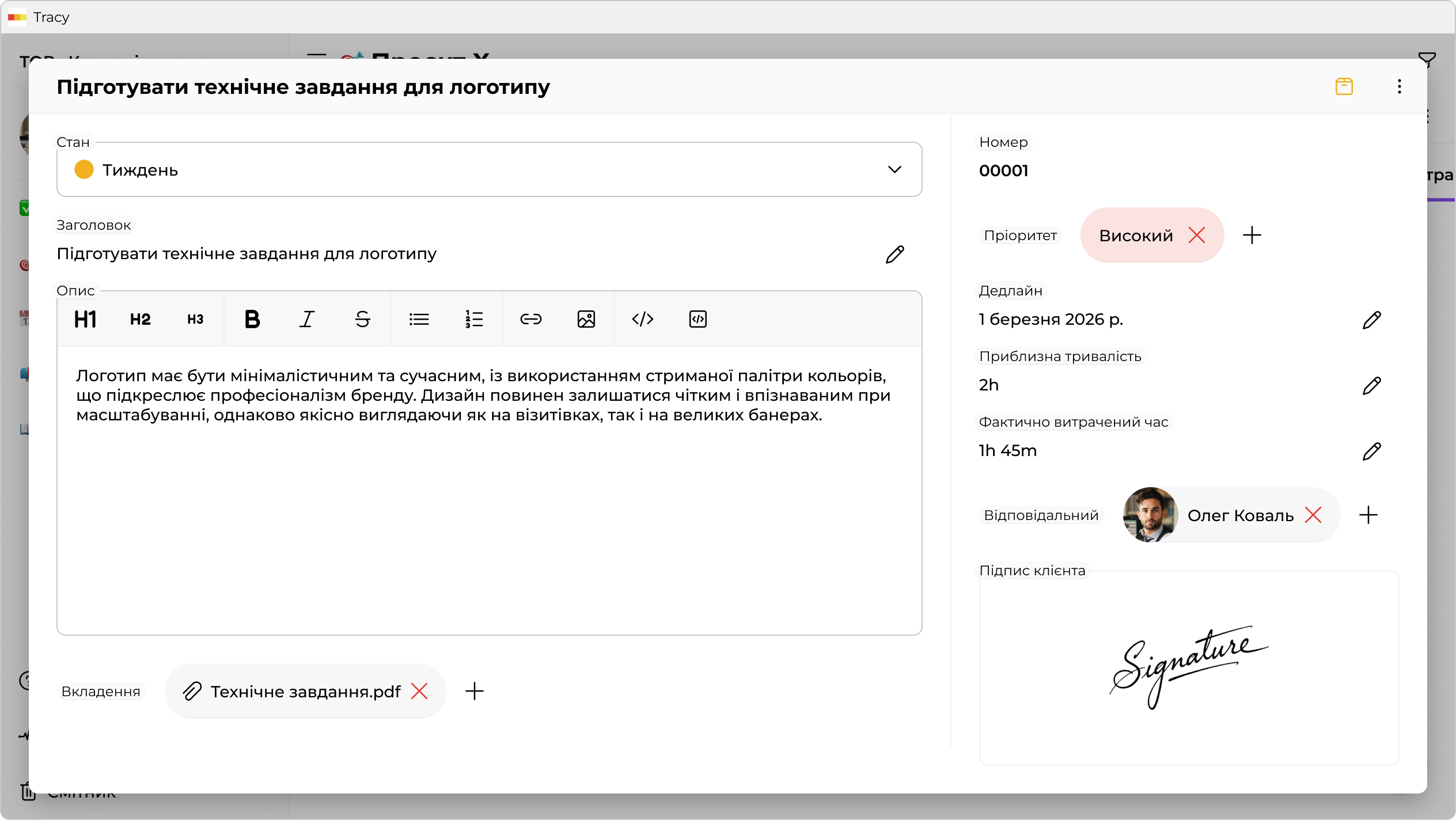
Task: Toggle strikethrough formatting
Action: (362, 319)
